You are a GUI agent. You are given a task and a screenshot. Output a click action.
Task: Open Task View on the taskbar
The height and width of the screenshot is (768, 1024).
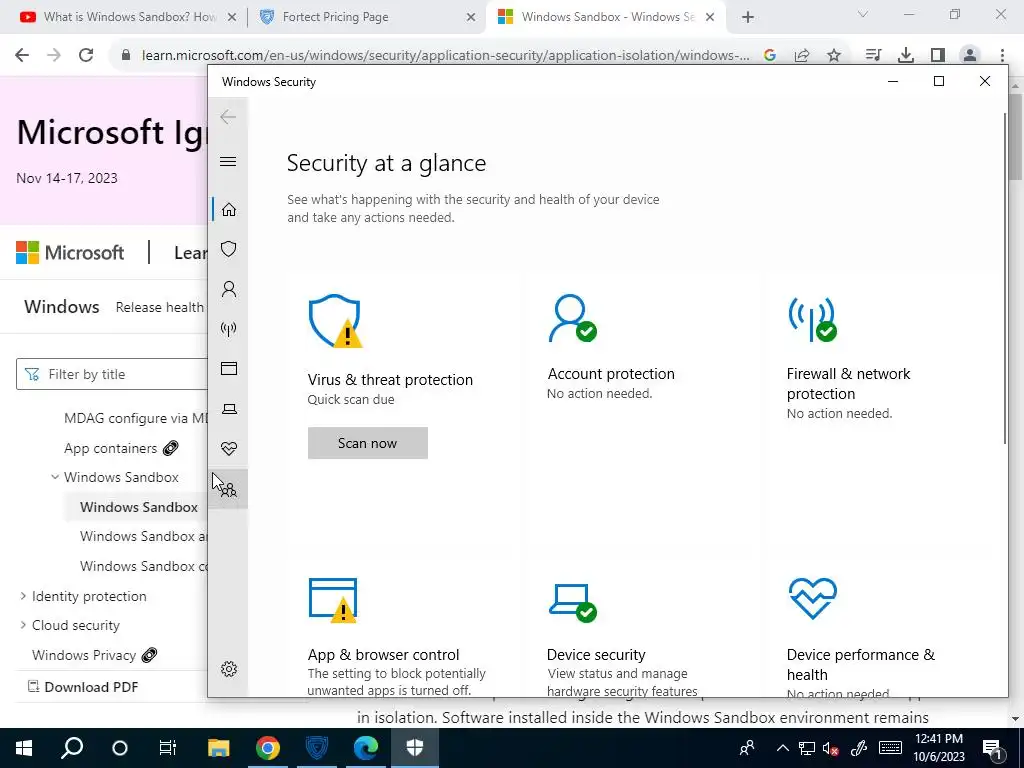point(168,747)
